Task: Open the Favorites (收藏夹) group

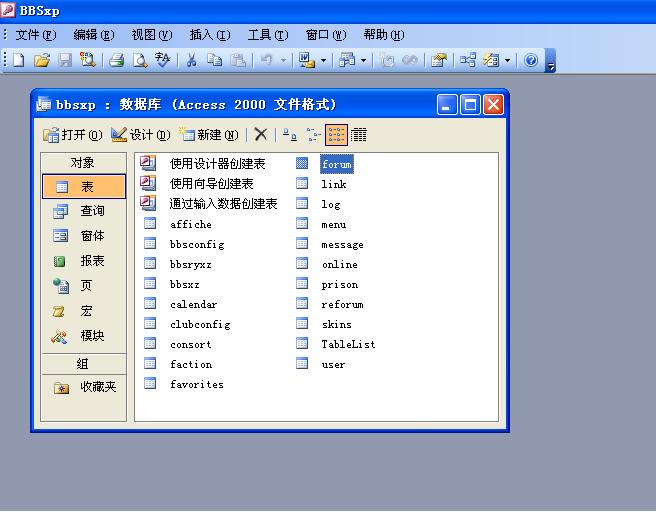Action: pyautogui.click(x=84, y=387)
